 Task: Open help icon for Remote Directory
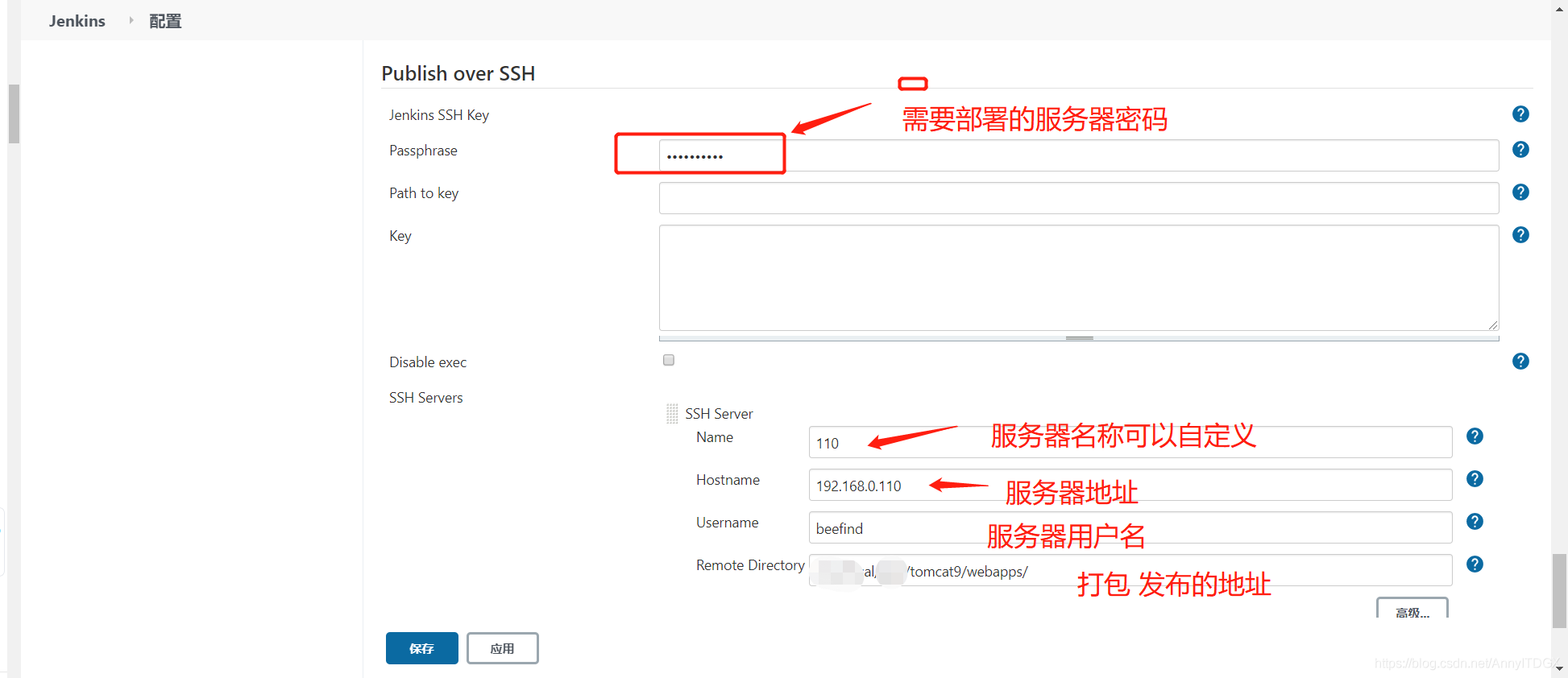[x=1475, y=564]
